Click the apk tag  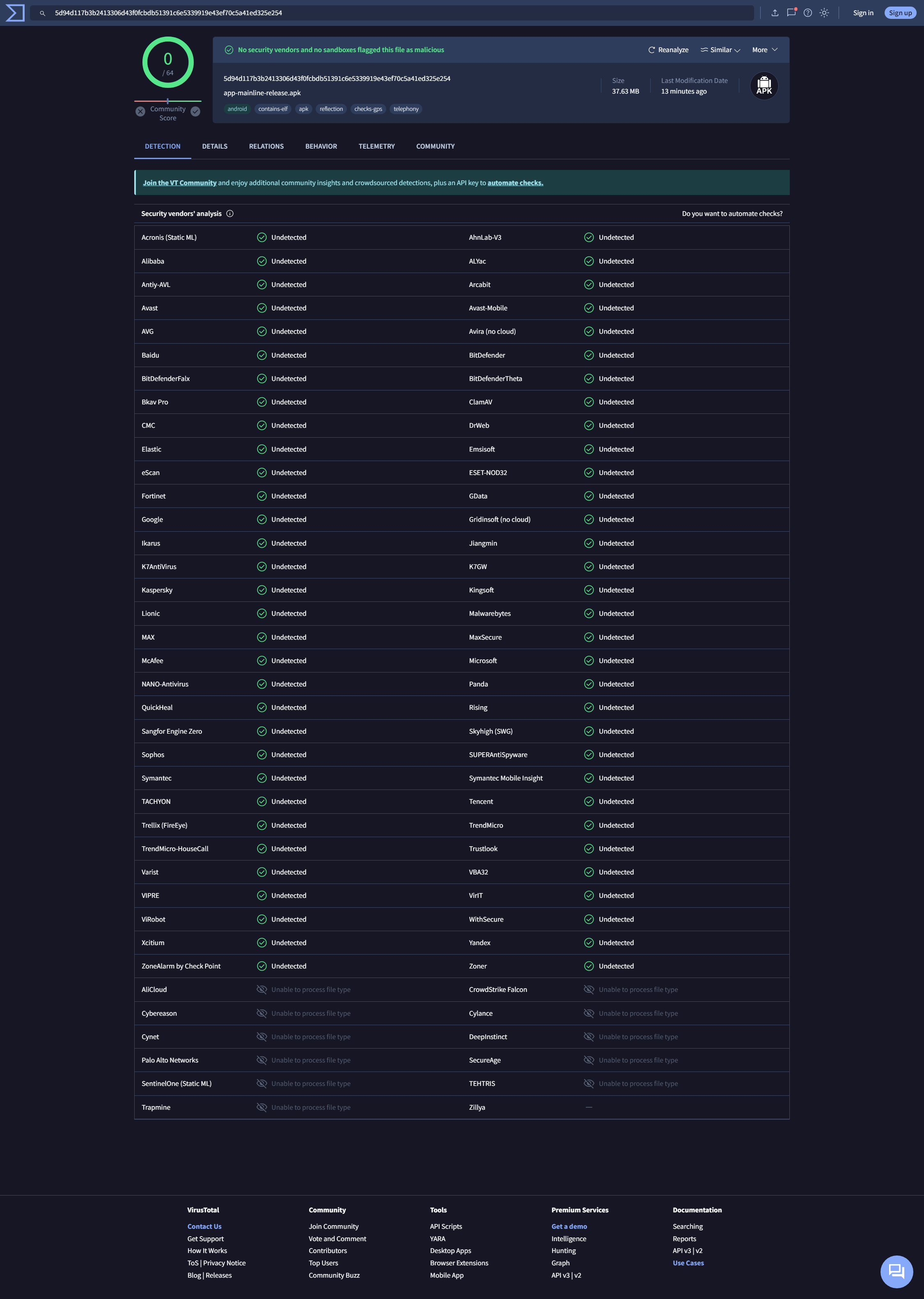(303, 109)
